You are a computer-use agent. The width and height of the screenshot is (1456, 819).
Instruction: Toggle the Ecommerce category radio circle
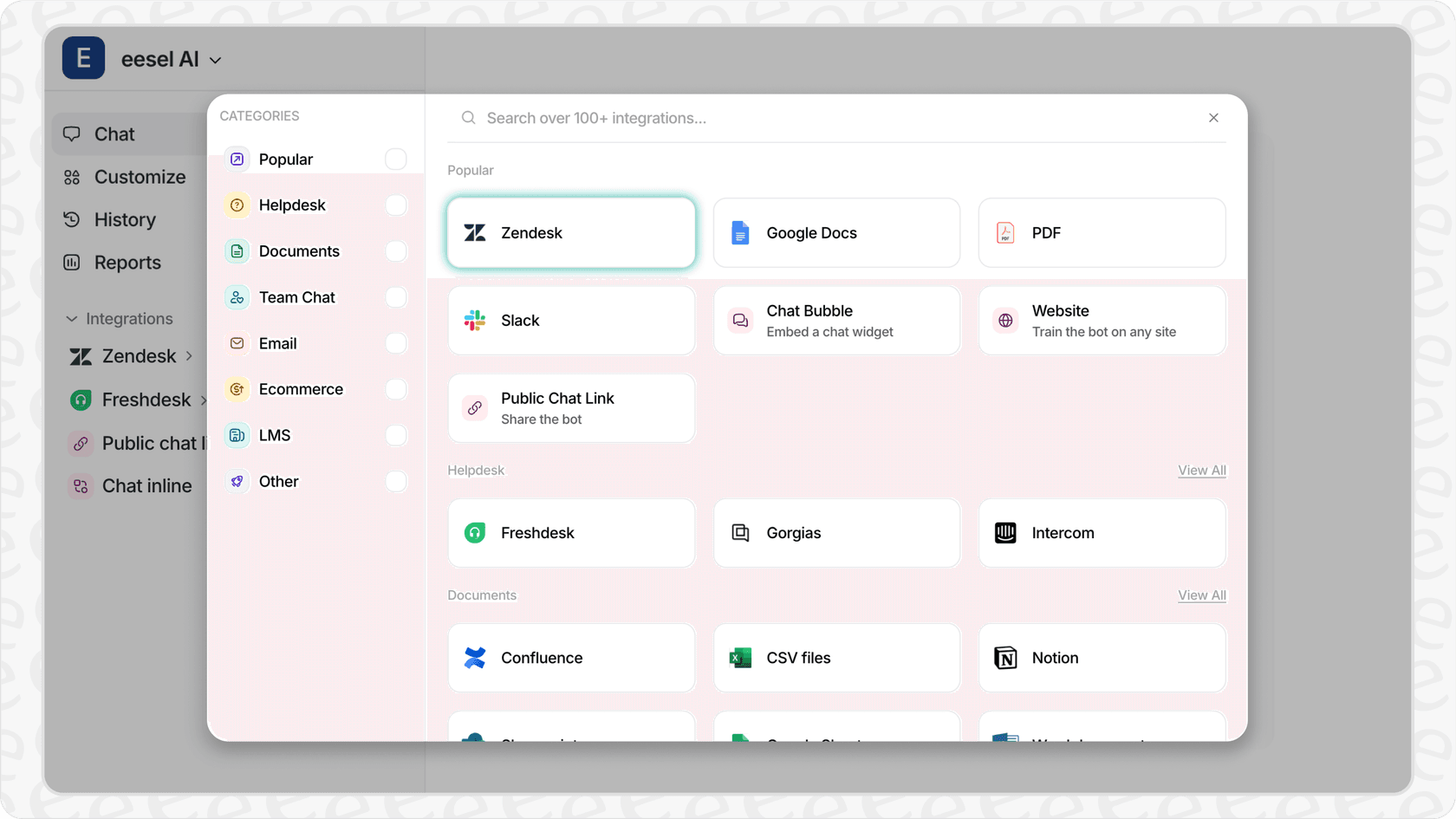coord(396,389)
